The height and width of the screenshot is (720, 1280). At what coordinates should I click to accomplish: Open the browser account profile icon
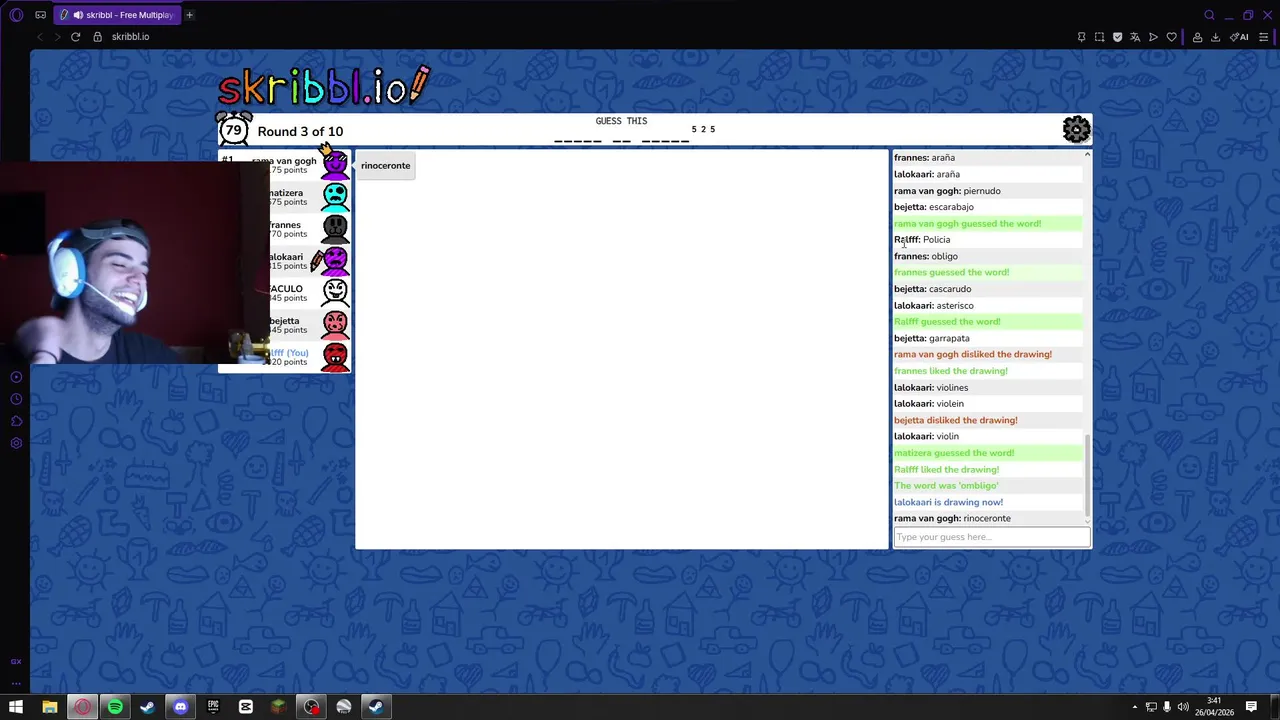pos(1197,37)
